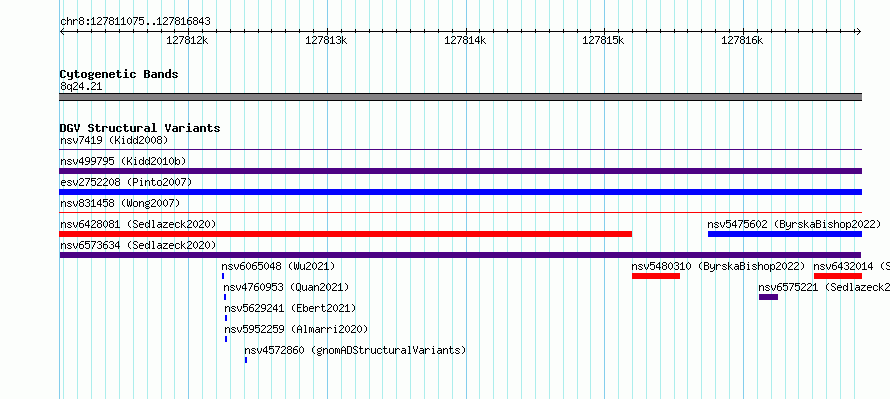The width and height of the screenshot is (890, 399).
Task: Click the blue nsv5475602 variant bar
Action: pos(785,234)
